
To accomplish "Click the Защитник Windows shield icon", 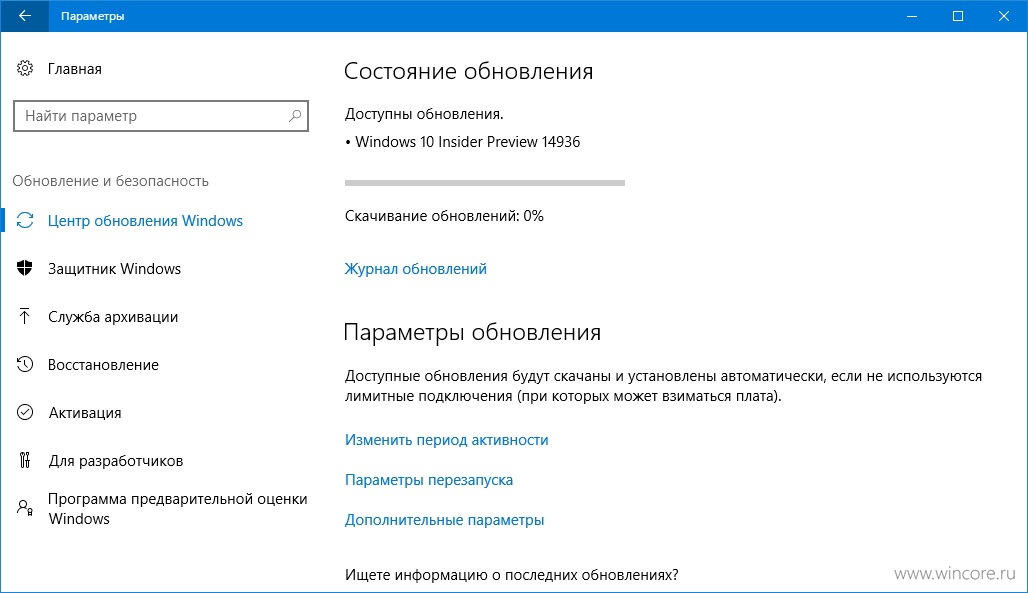I will [x=25, y=268].
